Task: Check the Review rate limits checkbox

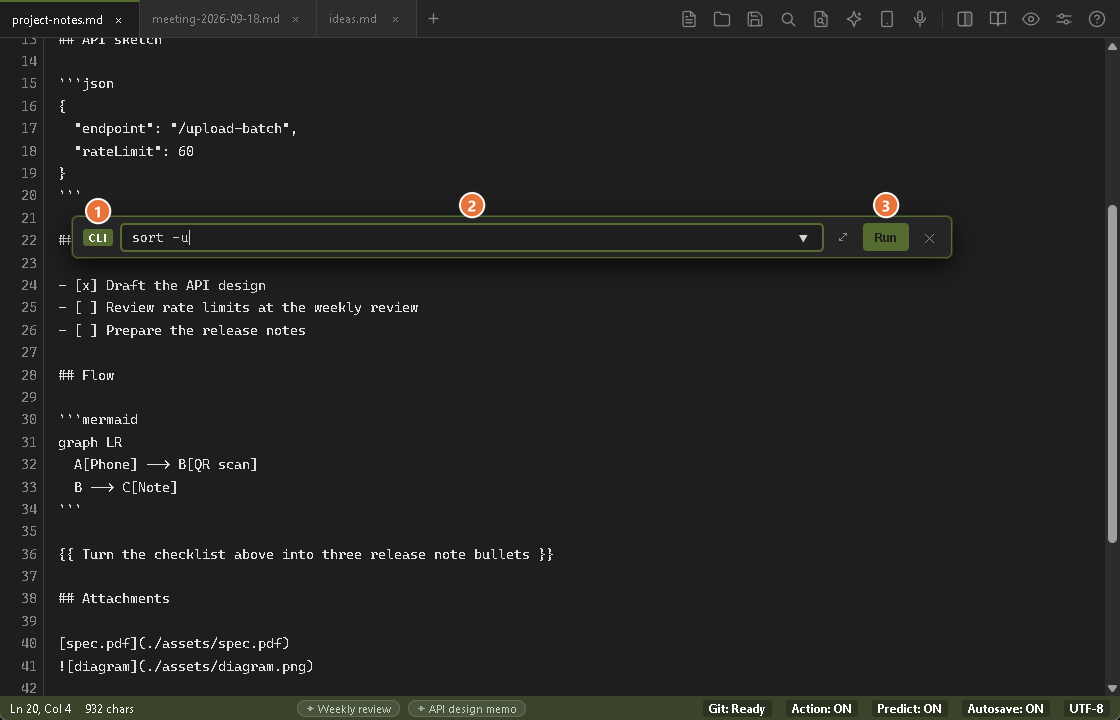Action: pos(86,307)
